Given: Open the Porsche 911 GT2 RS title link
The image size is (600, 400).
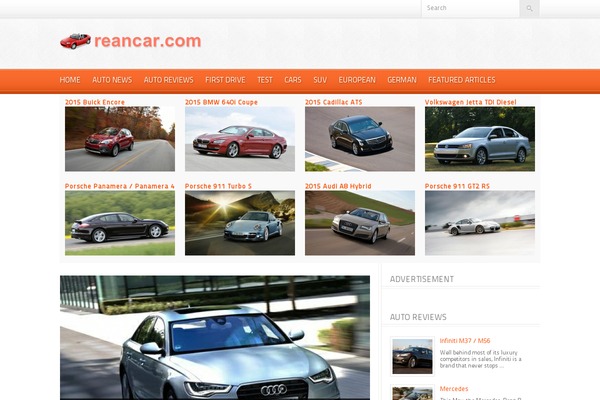Looking at the screenshot, I should [x=457, y=186].
